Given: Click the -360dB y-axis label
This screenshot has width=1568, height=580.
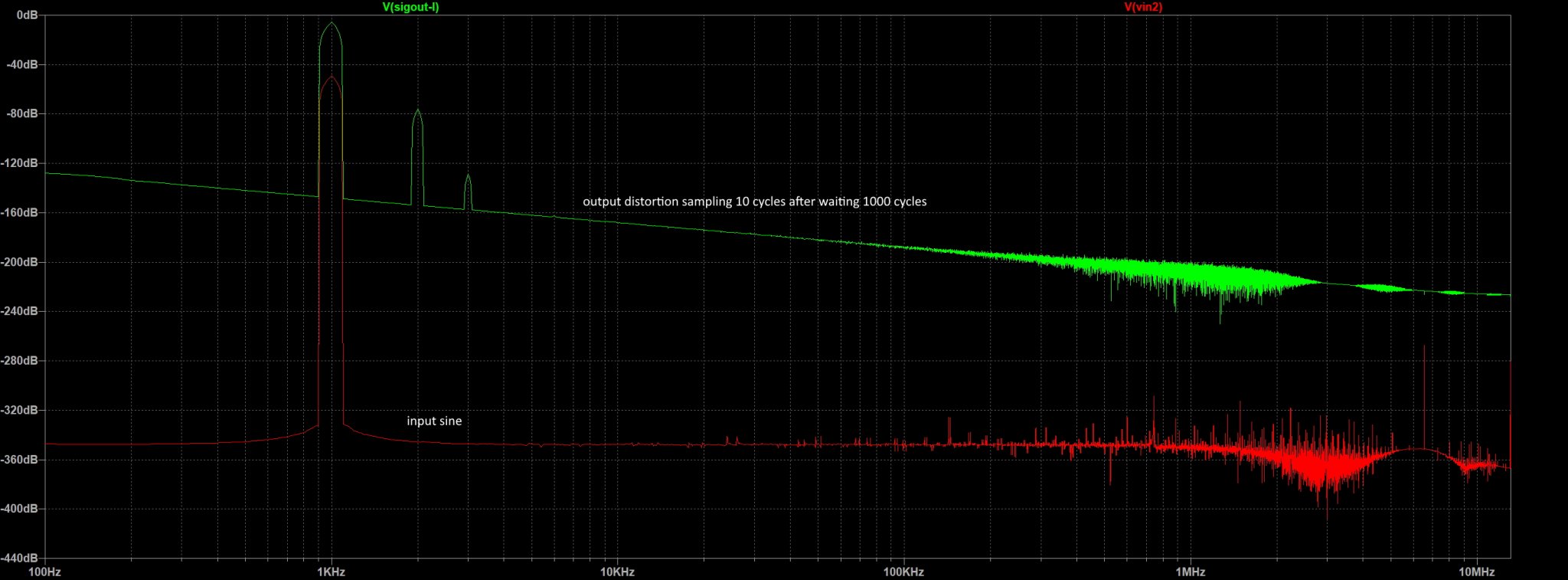Looking at the screenshot, I should [20, 460].
